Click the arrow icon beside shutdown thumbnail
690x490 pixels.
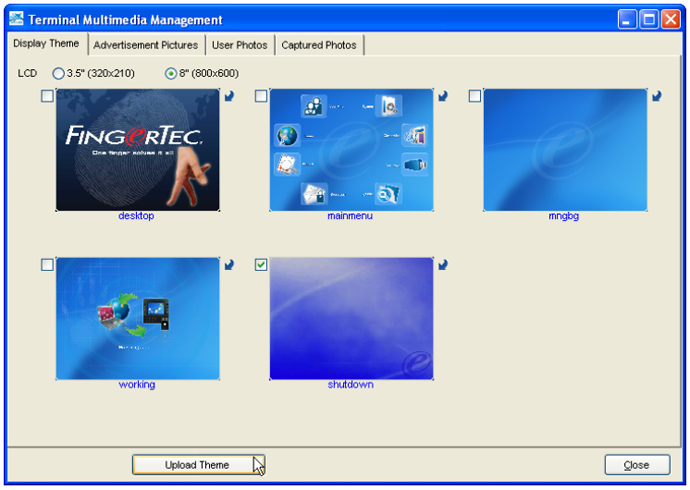point(443,265)
